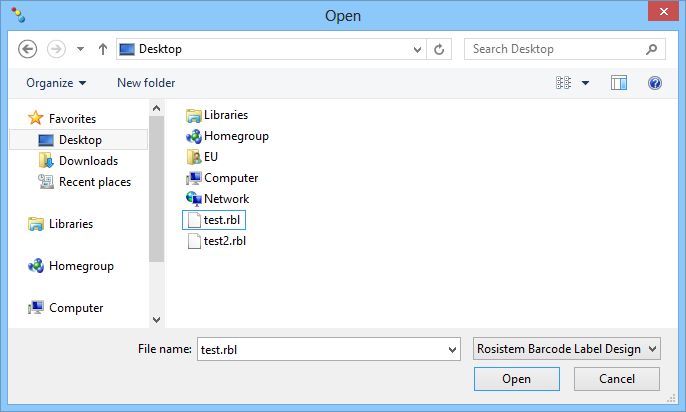The image size is (686, 412).
Task: Click the Computer icon in file list
Action: (193, 178)
